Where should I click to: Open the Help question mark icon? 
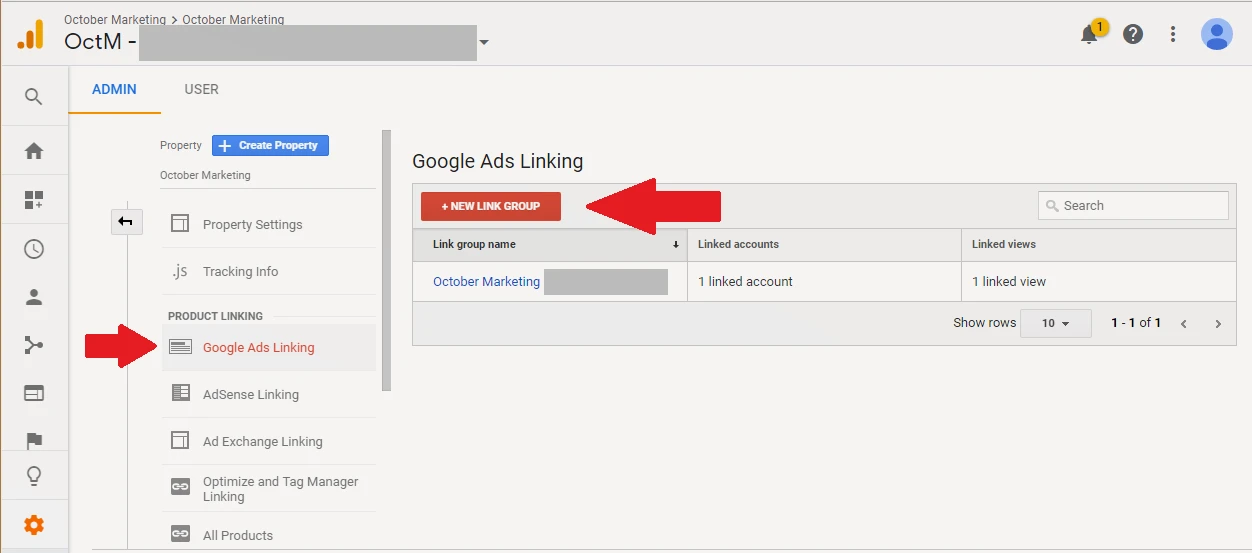(1133, 34)
